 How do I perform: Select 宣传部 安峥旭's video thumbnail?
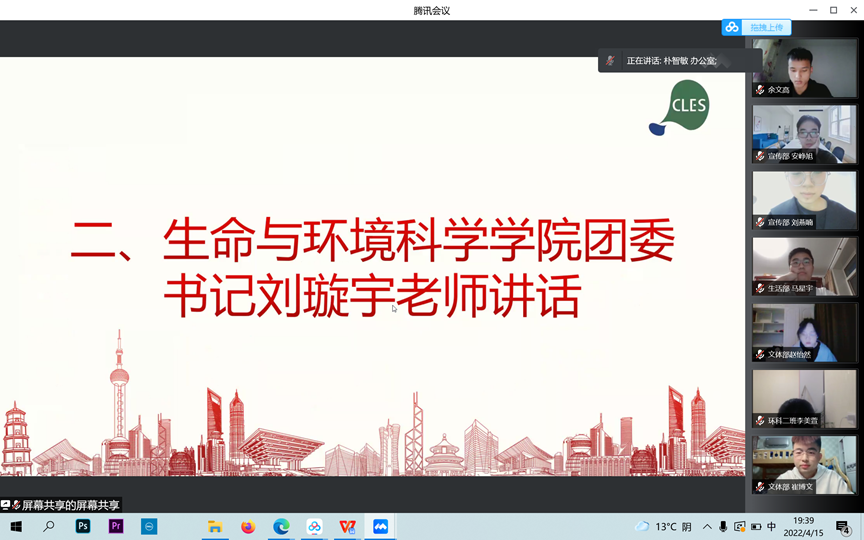[804, 134]
